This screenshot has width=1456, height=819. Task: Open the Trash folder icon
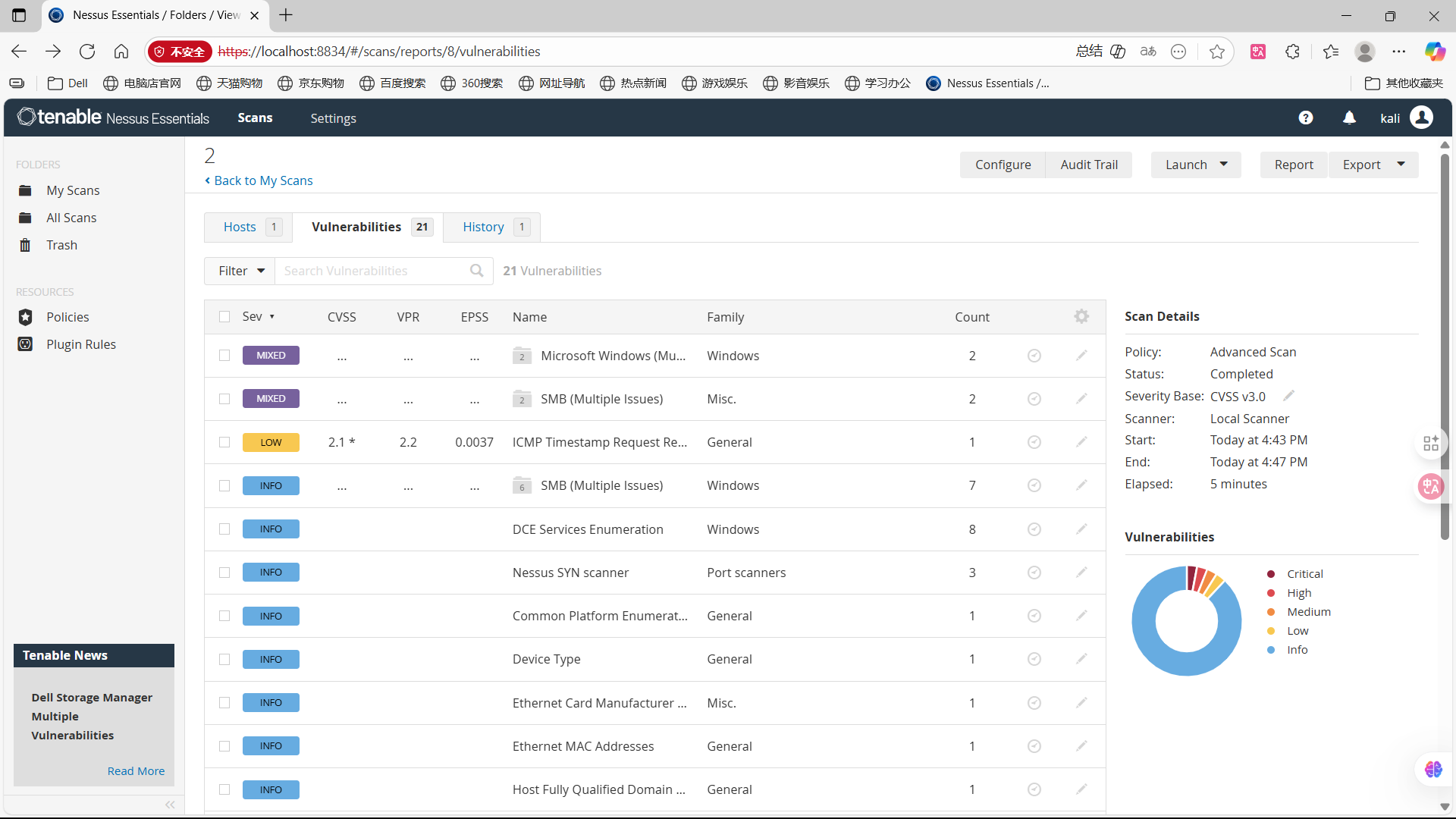[x=25, y=245]
